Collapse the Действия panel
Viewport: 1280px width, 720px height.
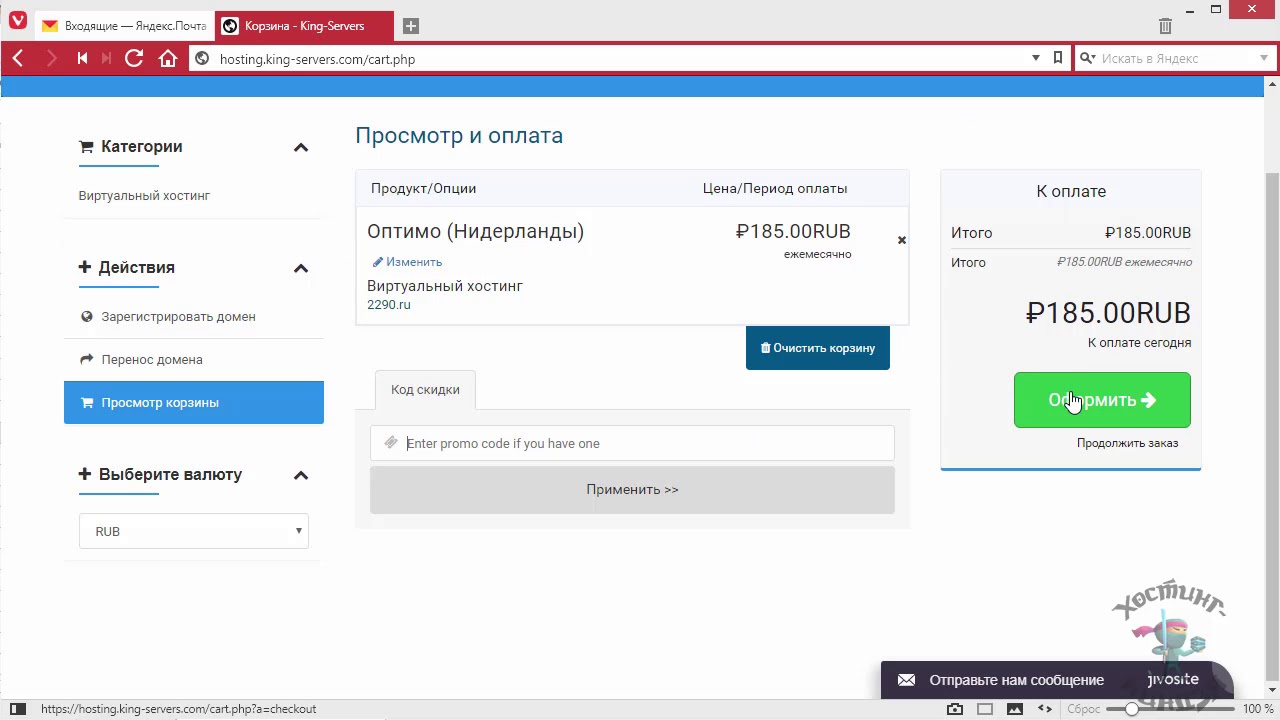(300, 268)
